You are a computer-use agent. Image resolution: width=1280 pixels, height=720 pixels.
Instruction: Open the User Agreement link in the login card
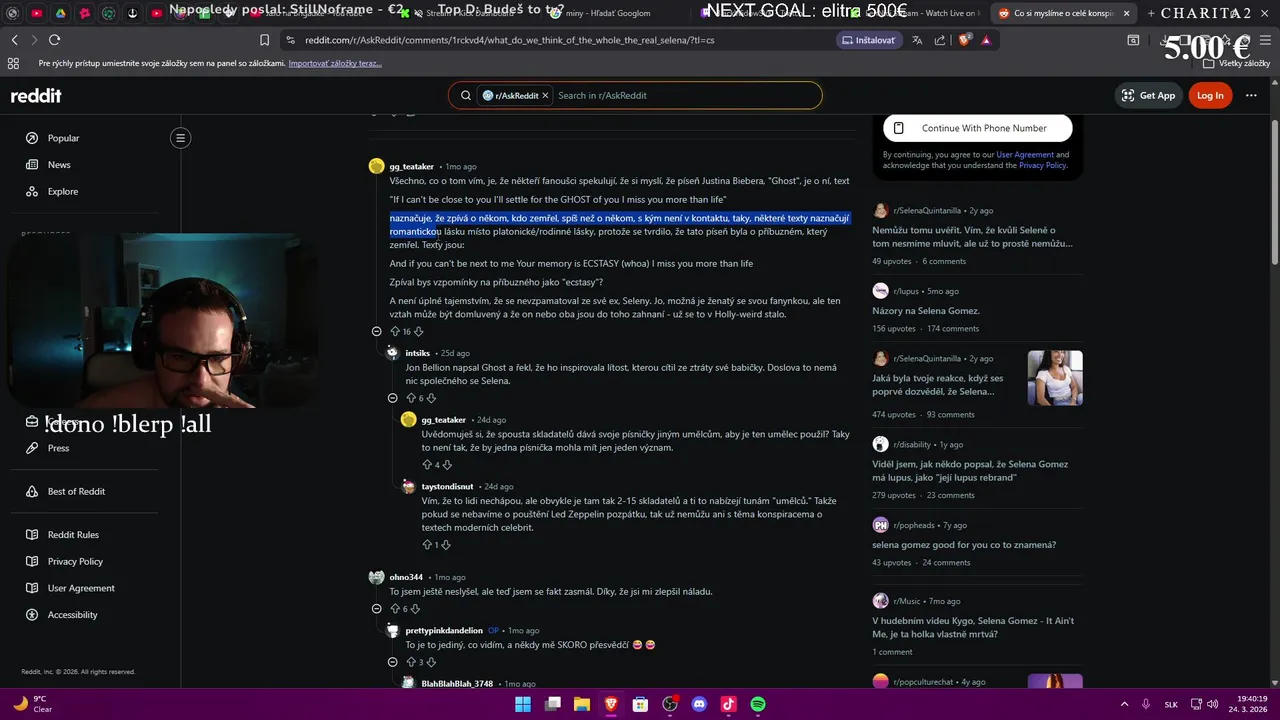coord(1024,155)
